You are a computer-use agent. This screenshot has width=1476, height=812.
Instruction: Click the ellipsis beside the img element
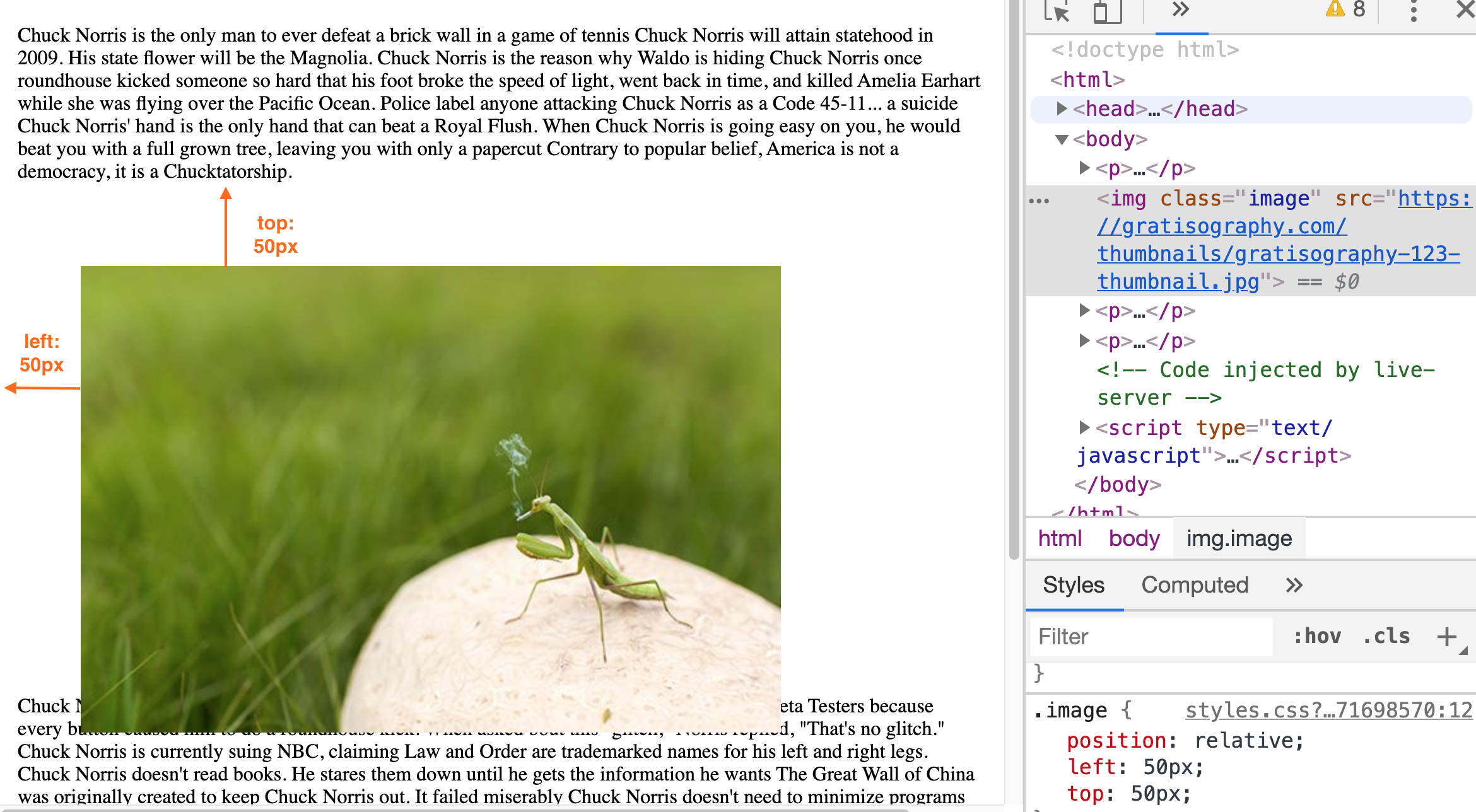tap(1039, 201)
